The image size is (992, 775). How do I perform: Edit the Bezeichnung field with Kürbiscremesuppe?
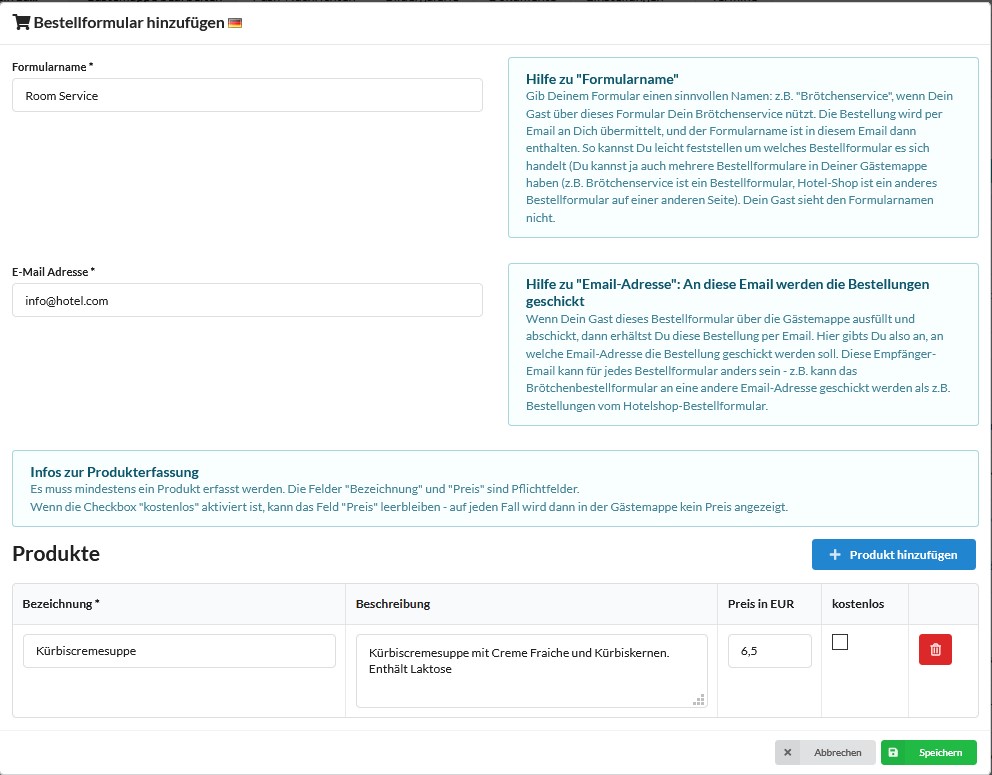pyautogui.click(x=179, y=651)
